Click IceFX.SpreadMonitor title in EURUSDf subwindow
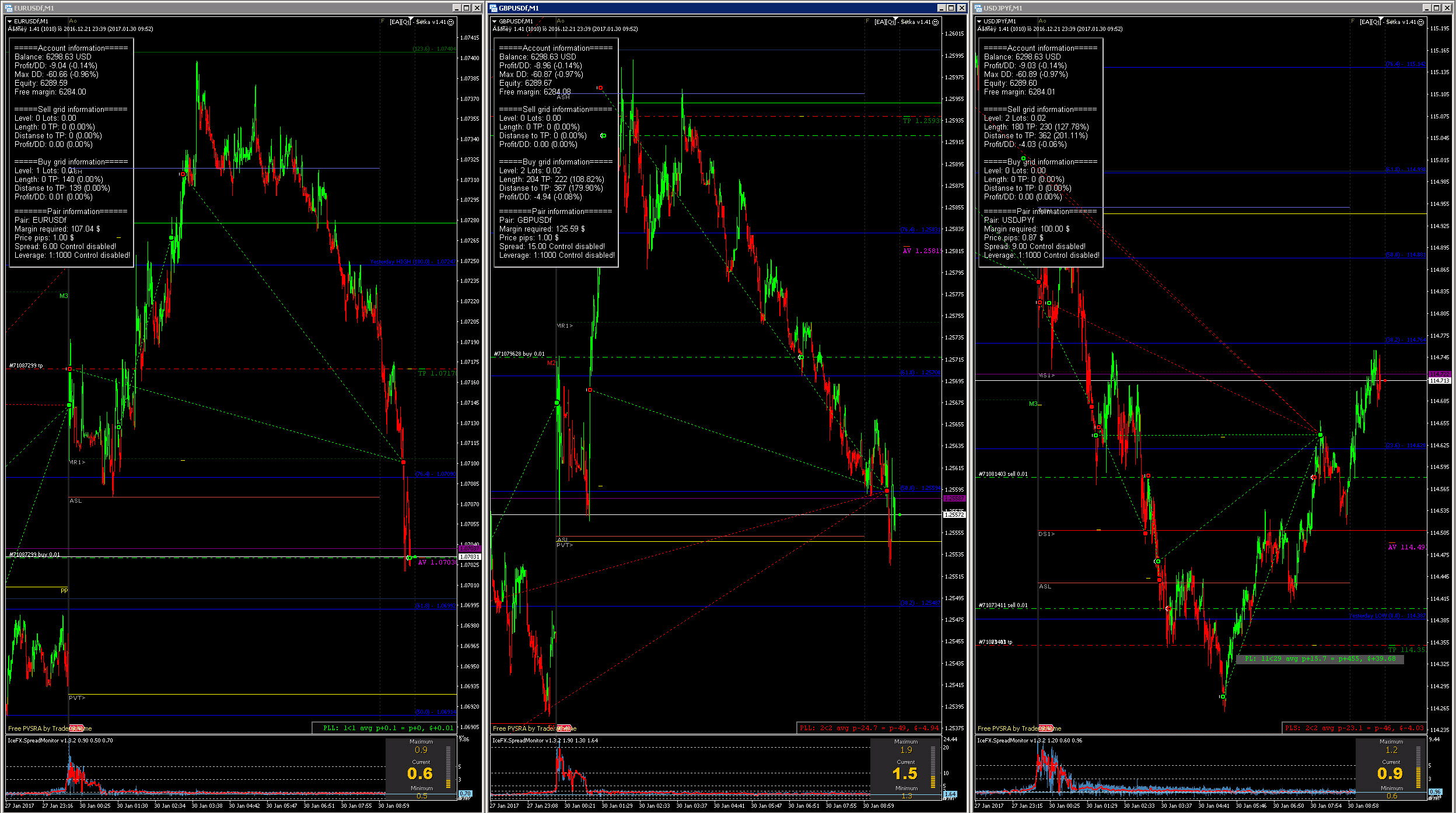This screenshot has height=813, width=1456. (x=60, y=741)
